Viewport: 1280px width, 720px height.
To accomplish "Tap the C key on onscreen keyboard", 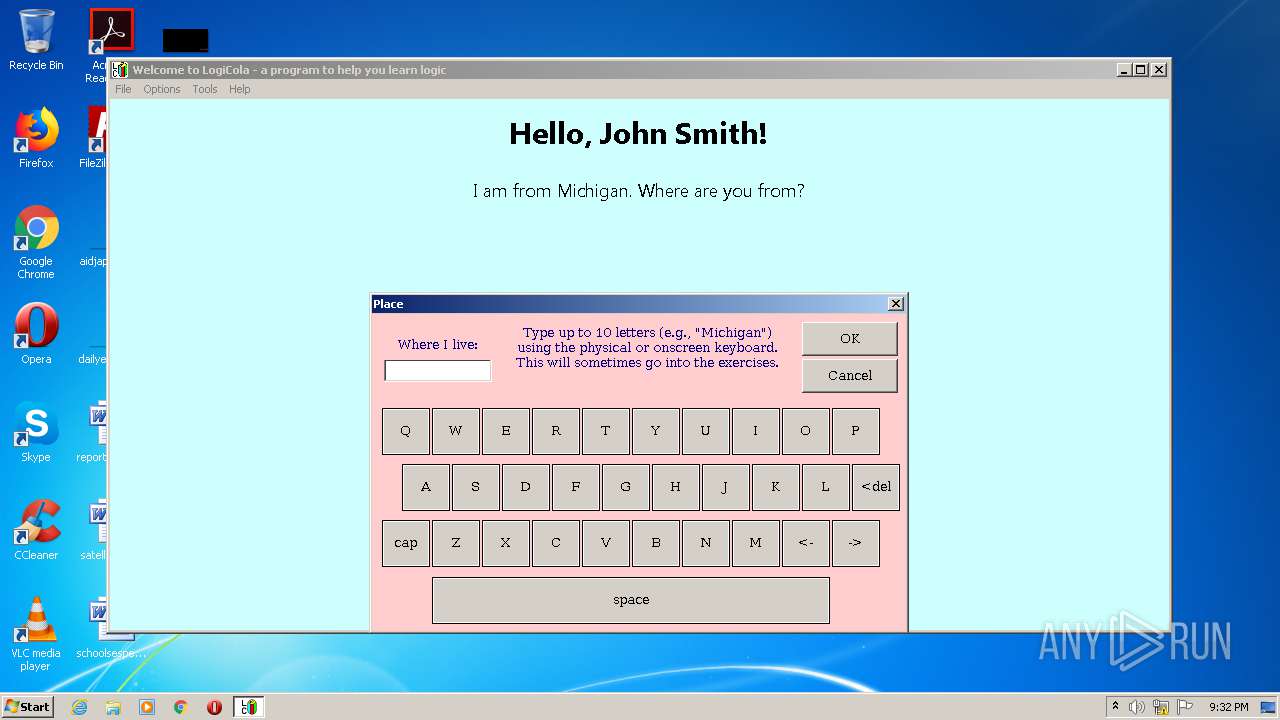I will pos(556,543).
